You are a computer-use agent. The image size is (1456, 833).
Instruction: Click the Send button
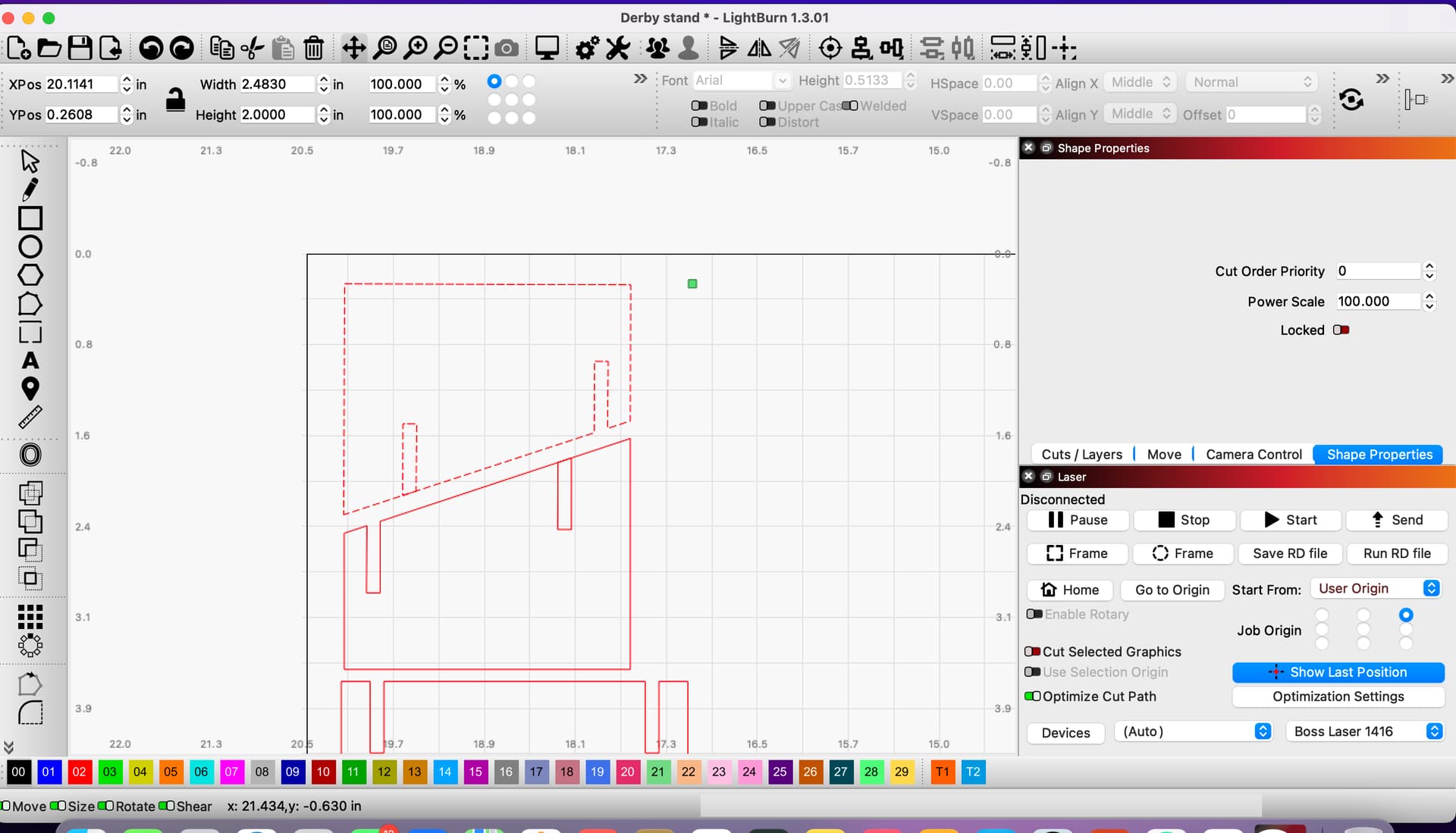pyautogui.click(x=1397, y=520)
